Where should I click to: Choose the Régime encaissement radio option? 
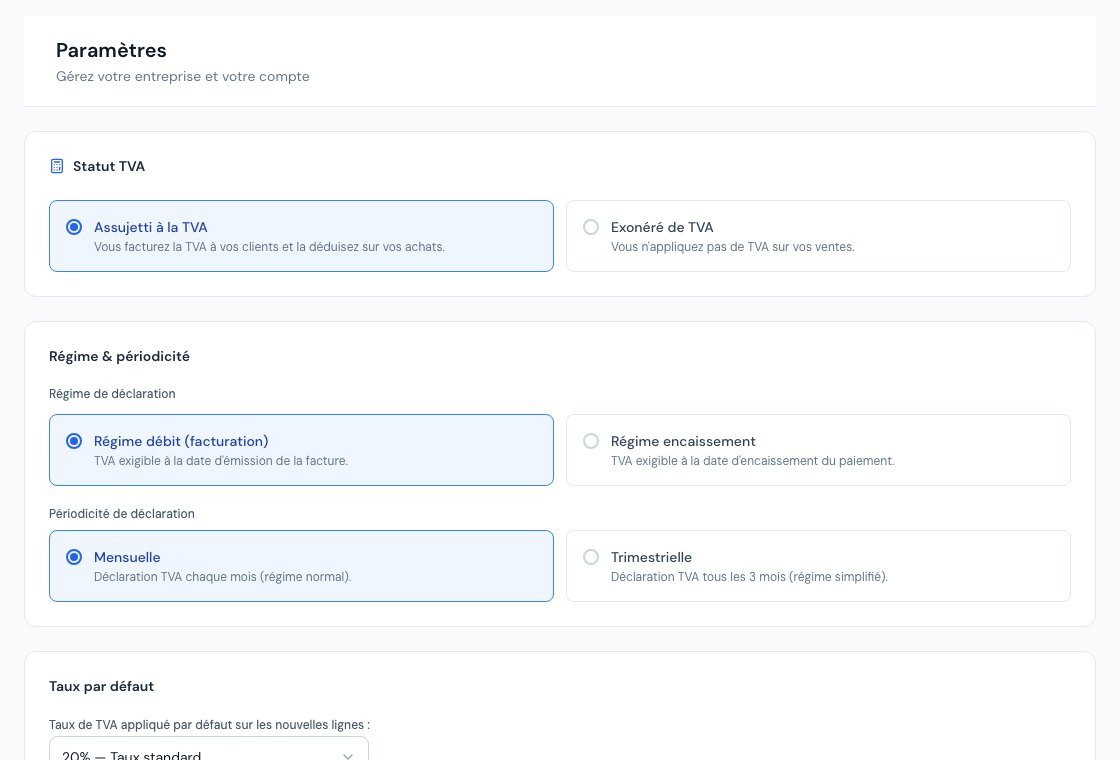coord(591,441)
